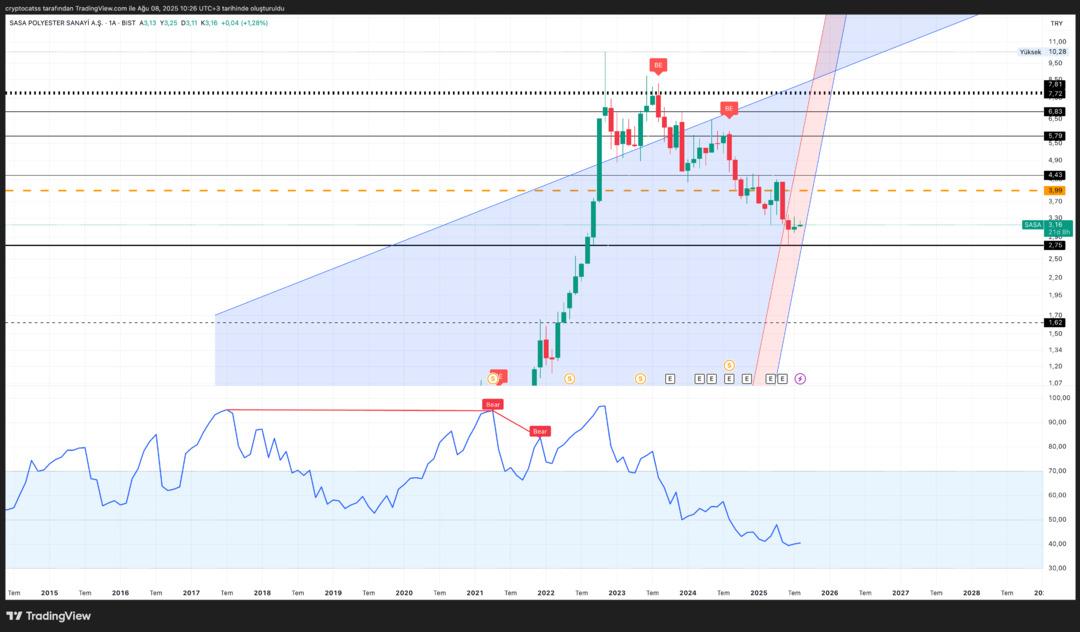
Task: Click the TradingView logo
Action: coord(48,616)
